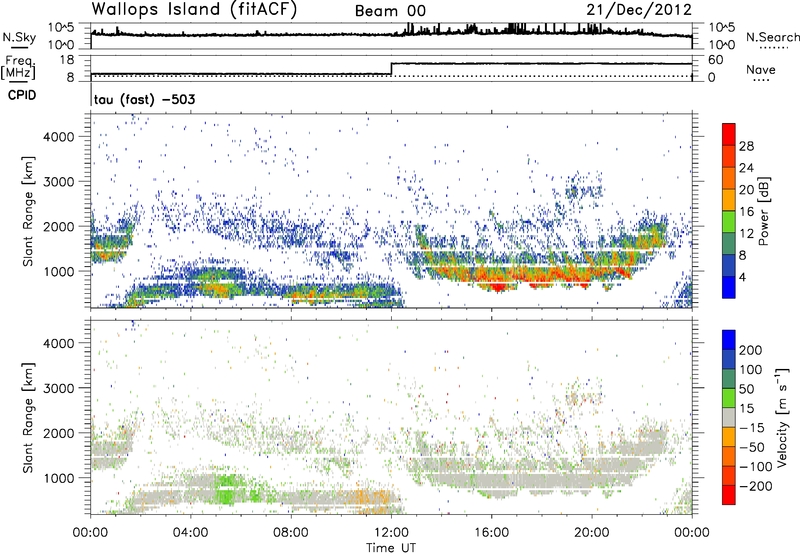
Task: Pick the red bottom segment of Velocity color bar
Action: click(729, 495)
